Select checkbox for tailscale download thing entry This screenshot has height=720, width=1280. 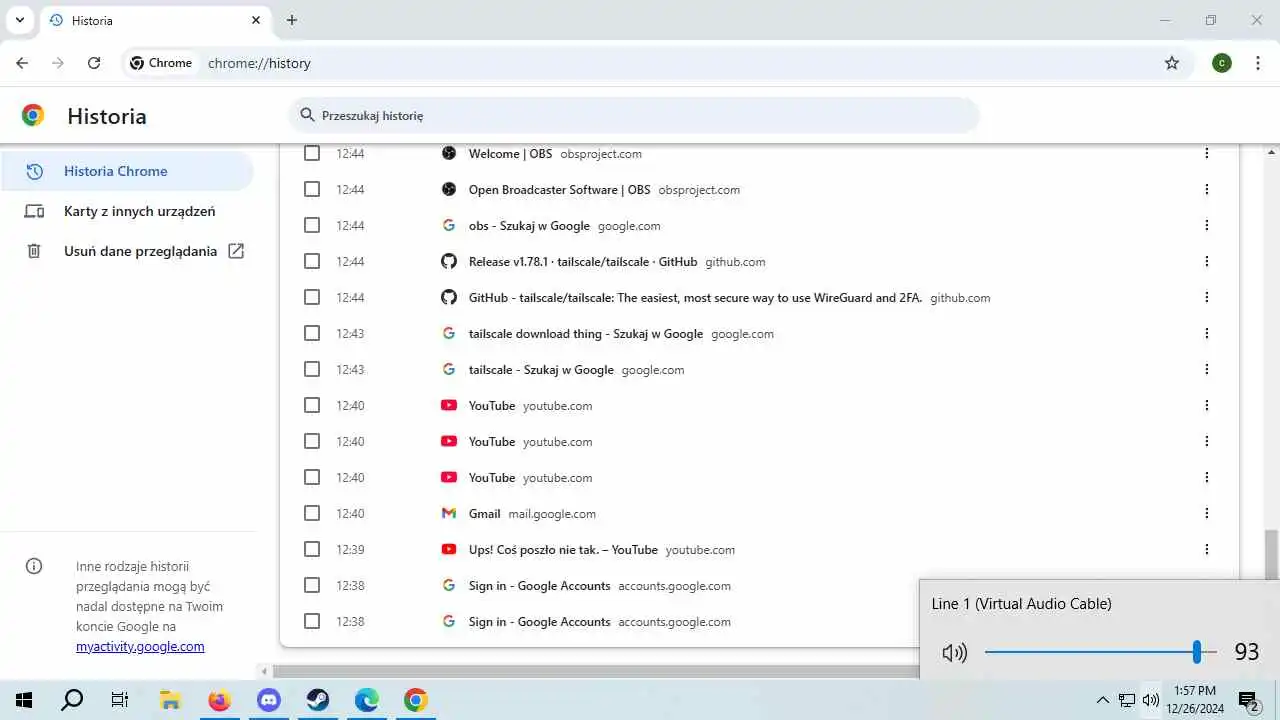coord(312,333)
